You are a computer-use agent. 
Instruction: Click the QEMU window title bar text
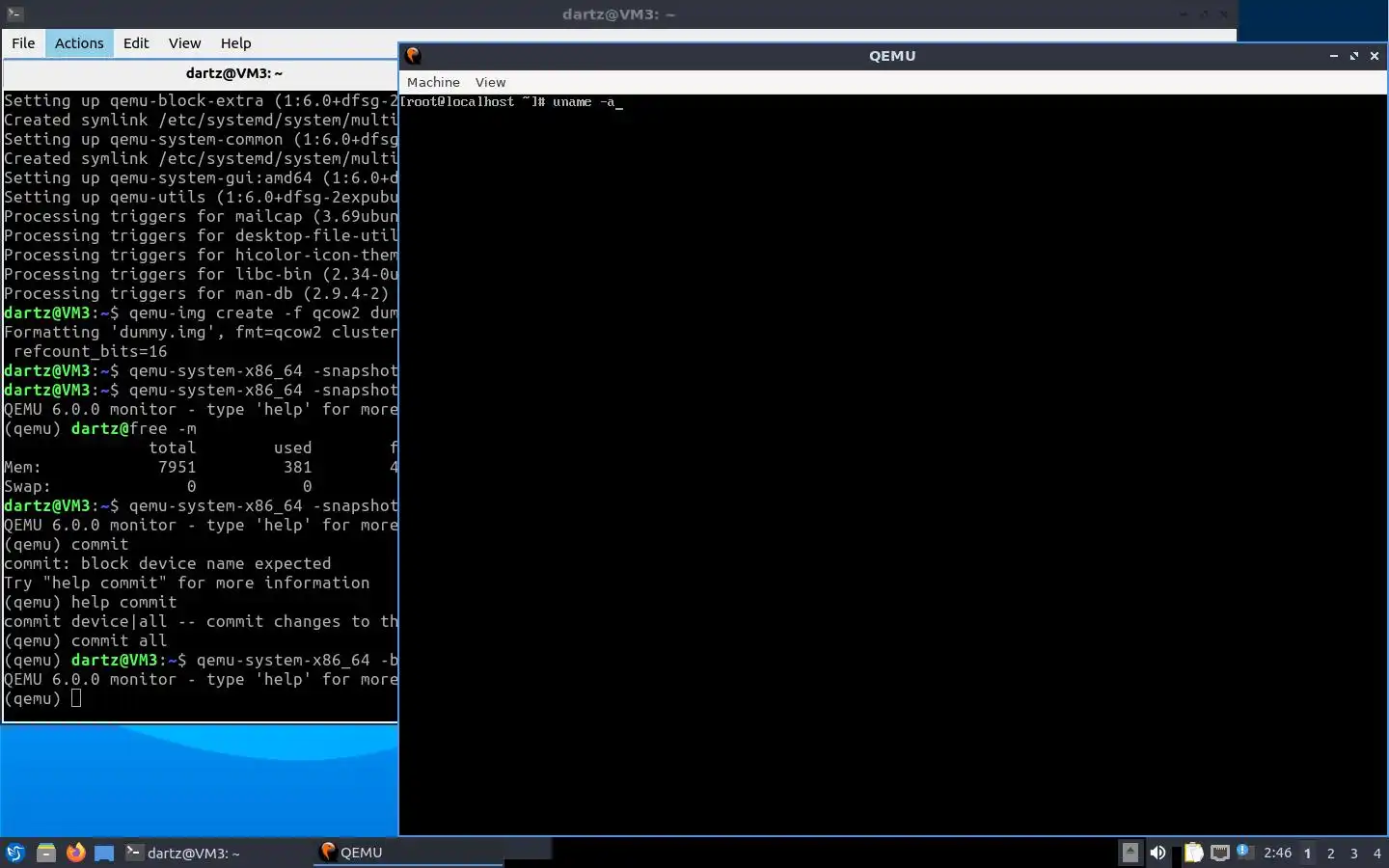(892, 56)
